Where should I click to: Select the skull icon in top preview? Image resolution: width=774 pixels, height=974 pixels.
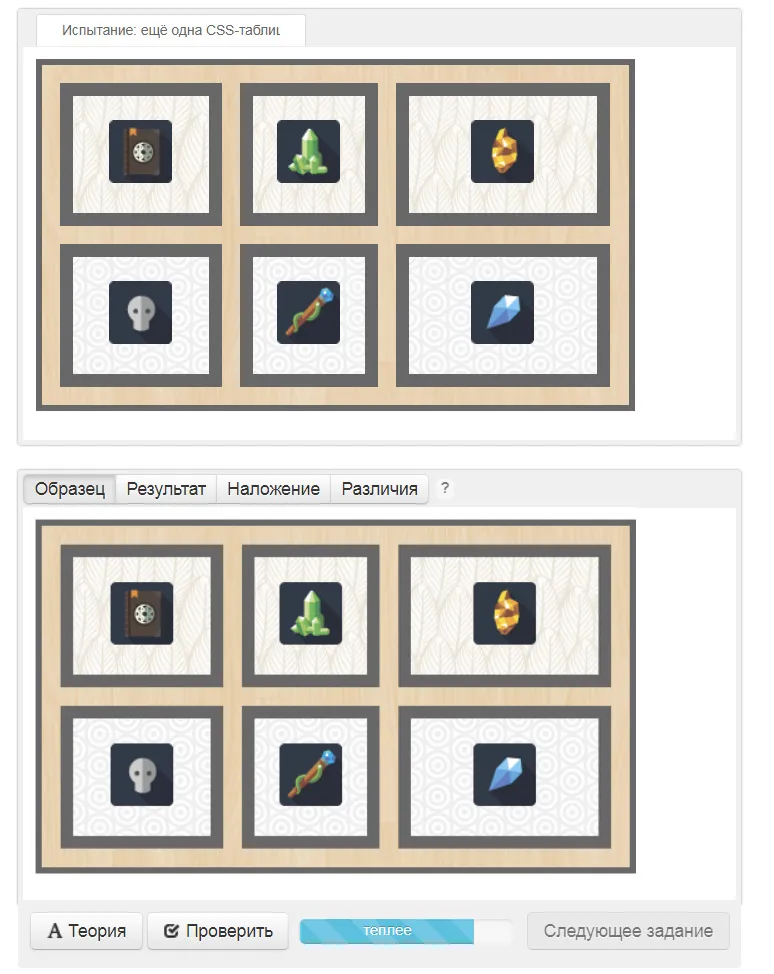140,312
